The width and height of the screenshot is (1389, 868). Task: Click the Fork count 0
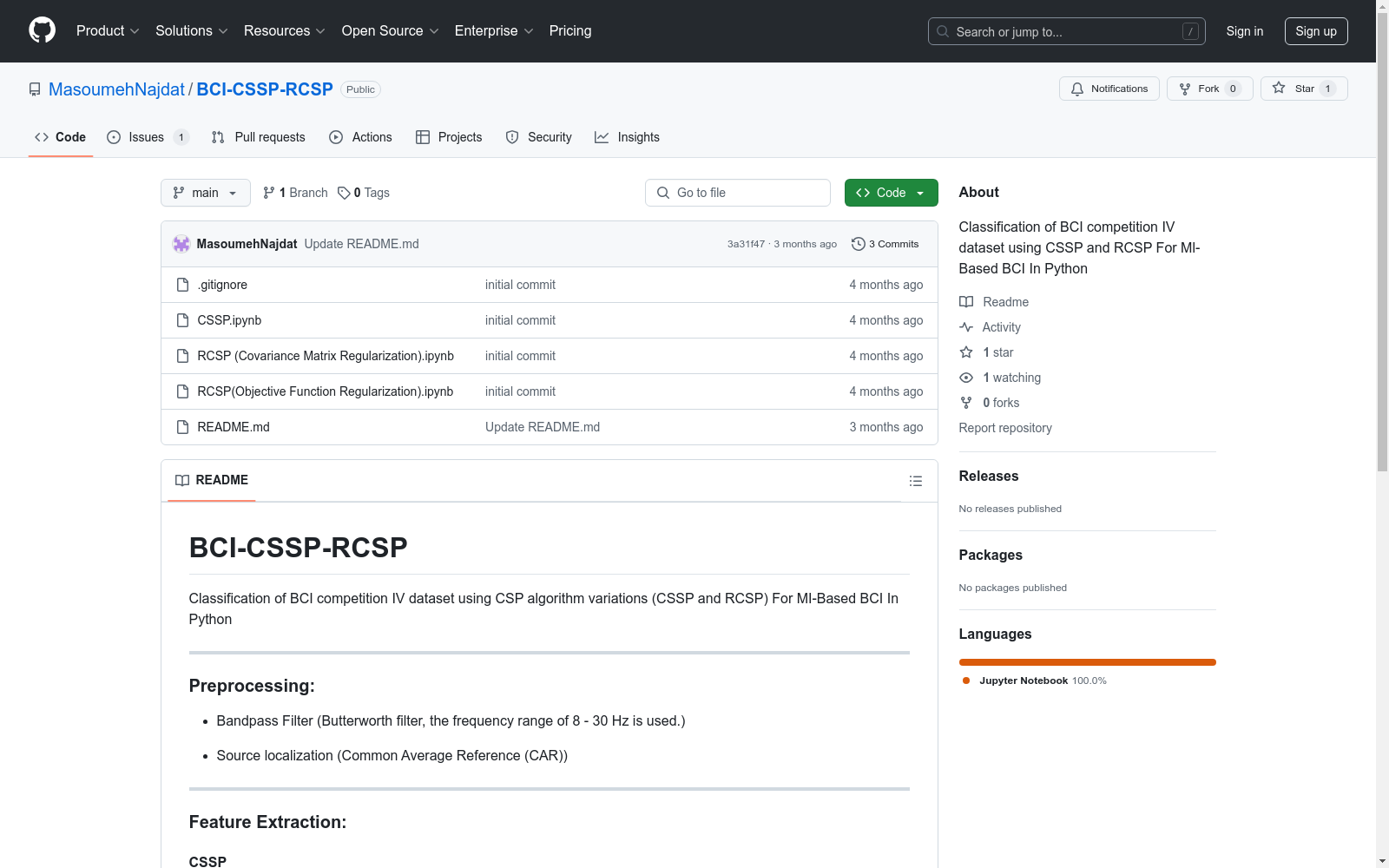click(x=1233, y=89)
